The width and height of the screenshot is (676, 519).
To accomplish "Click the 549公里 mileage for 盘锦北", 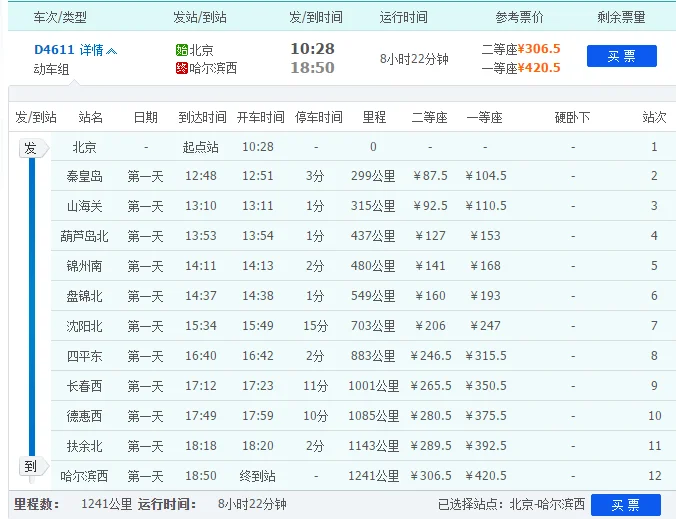I will [x=373, y=296].
